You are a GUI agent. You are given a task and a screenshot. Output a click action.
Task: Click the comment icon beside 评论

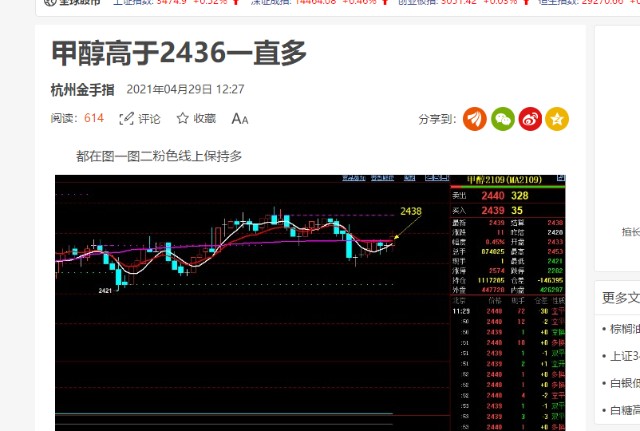point(127,119)
